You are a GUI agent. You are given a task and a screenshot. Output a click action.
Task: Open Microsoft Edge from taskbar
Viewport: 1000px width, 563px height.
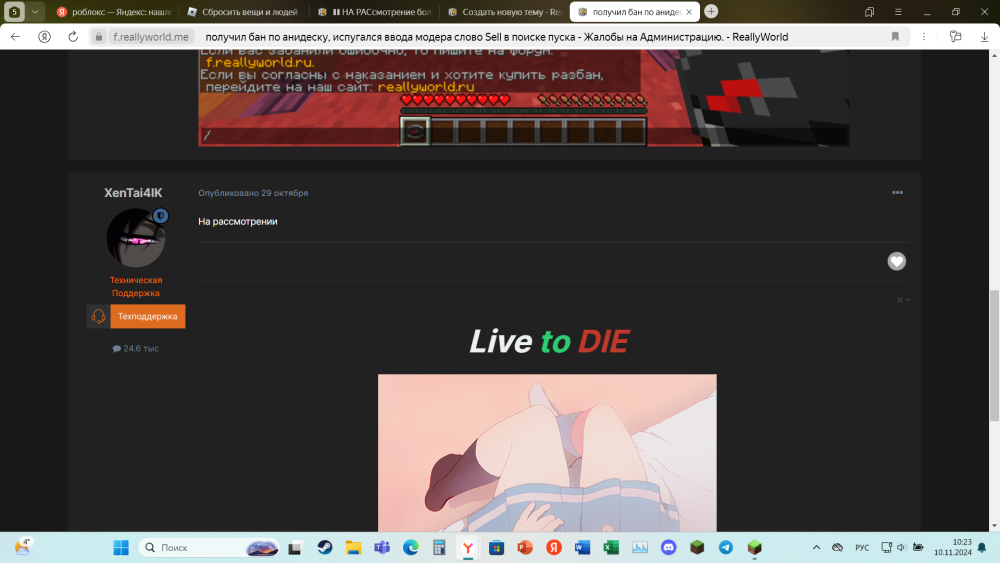pos(411,547)
